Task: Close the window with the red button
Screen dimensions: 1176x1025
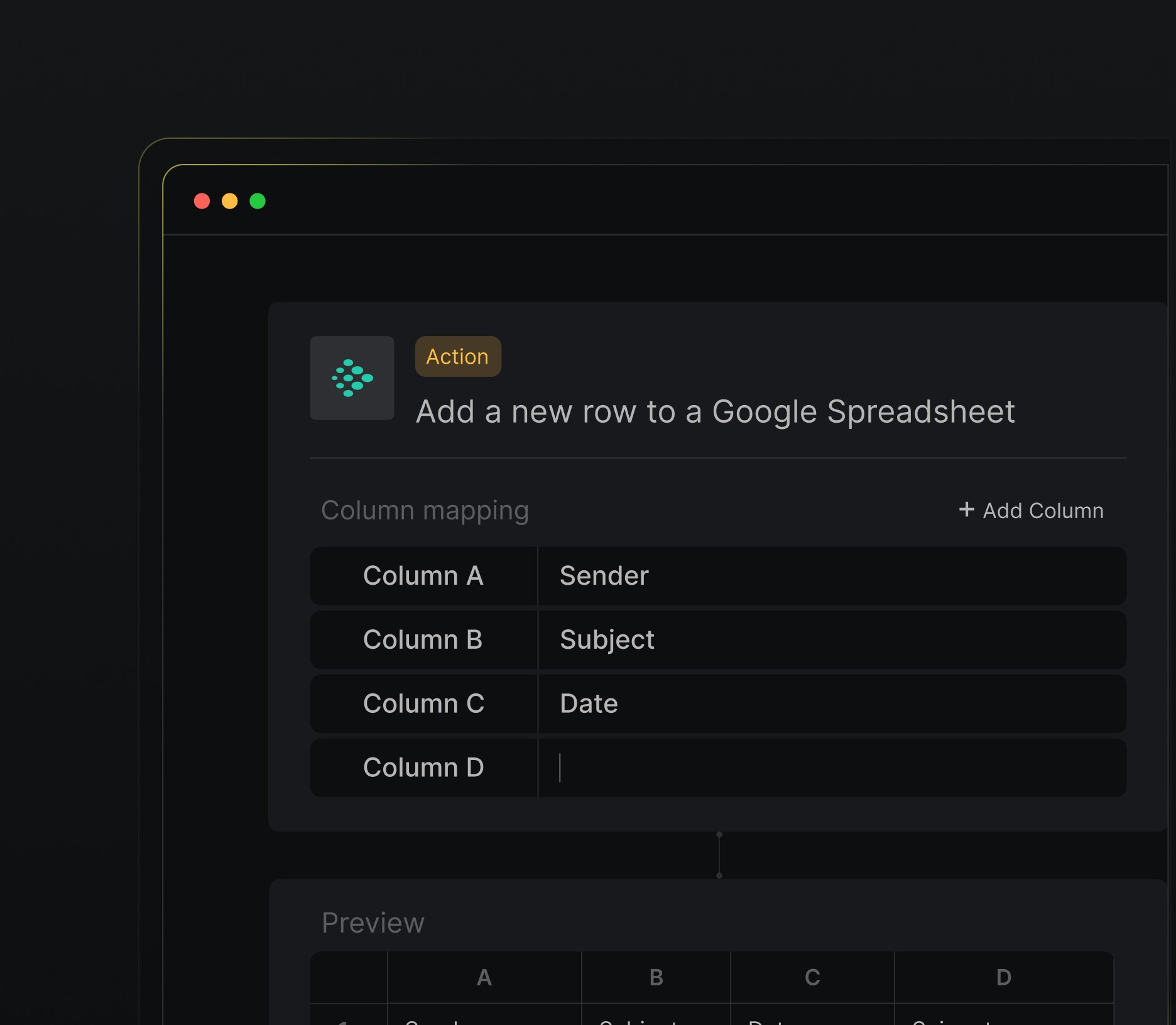Action: (202, 201)
